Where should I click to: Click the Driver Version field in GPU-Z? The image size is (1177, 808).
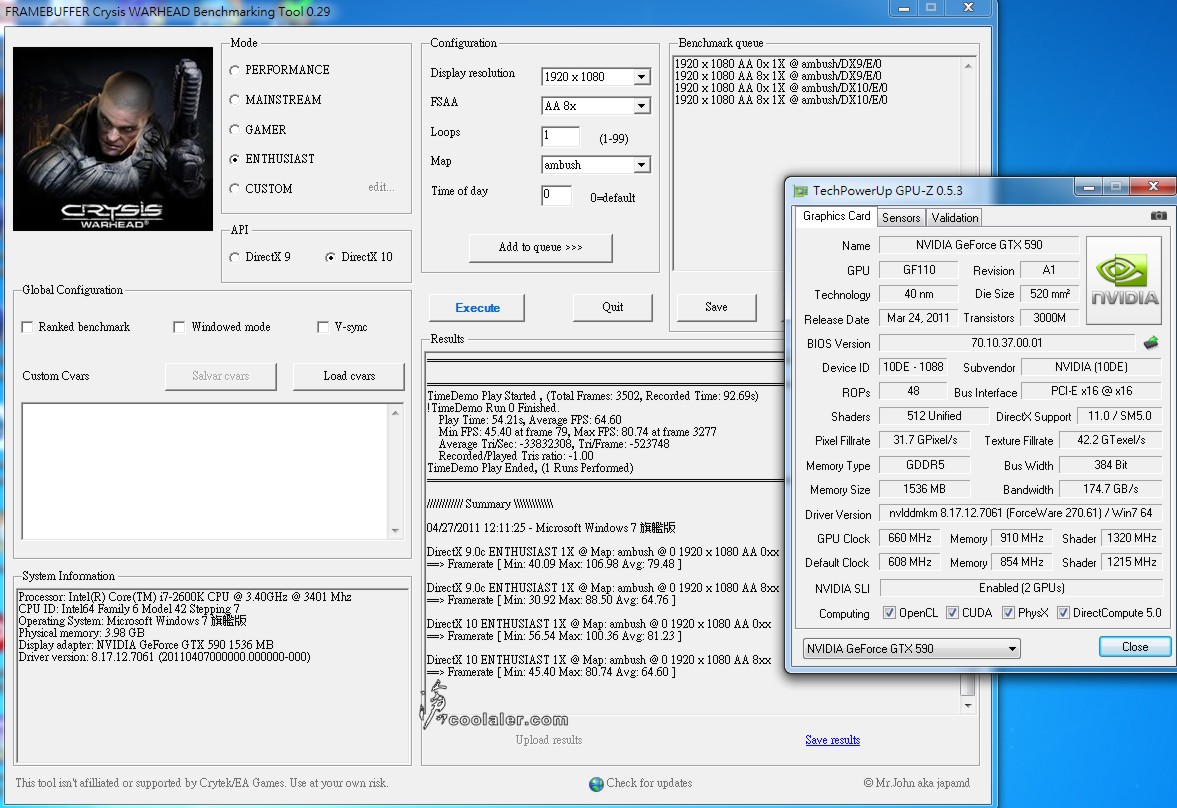click(1020, 513)
